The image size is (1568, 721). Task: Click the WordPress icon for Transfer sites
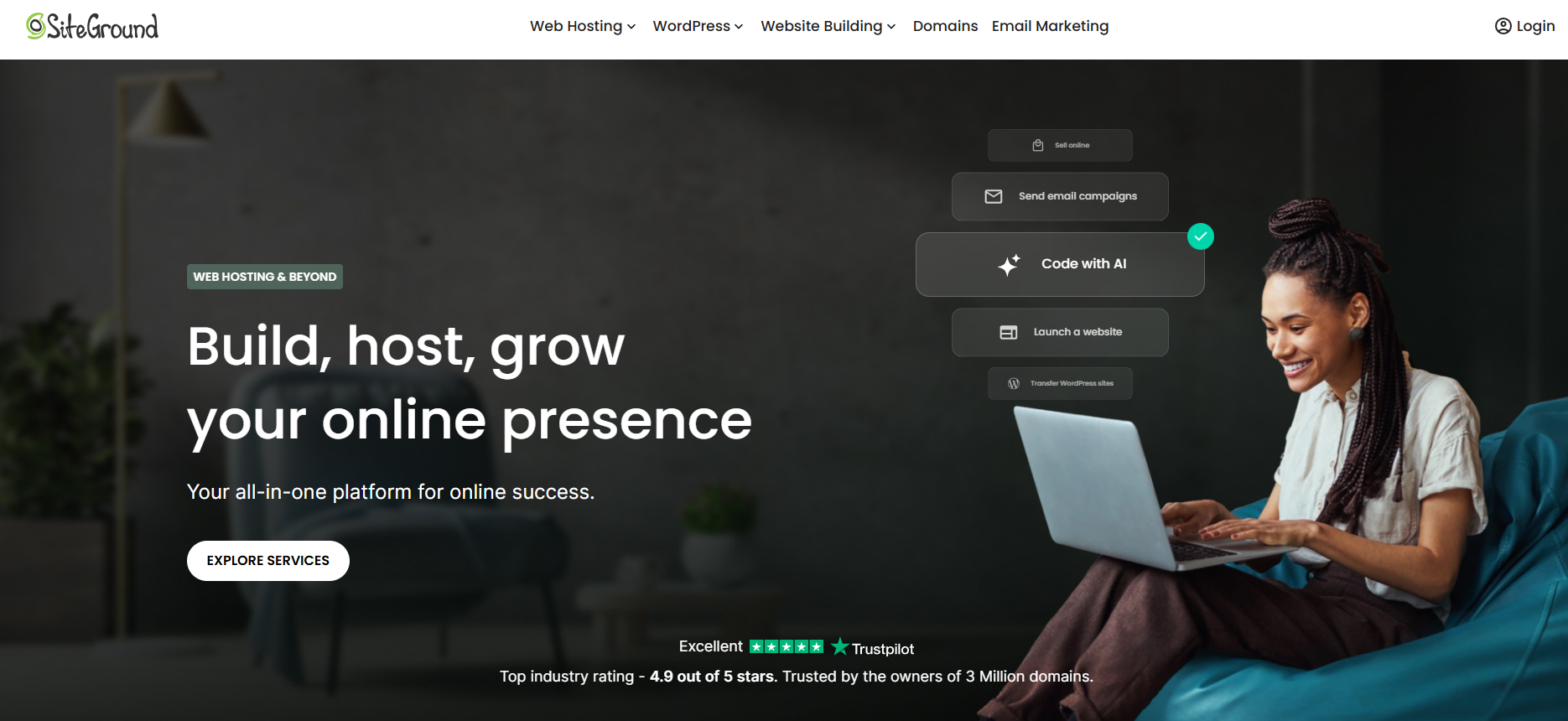pyautogui.click(x=1014, y=383)
